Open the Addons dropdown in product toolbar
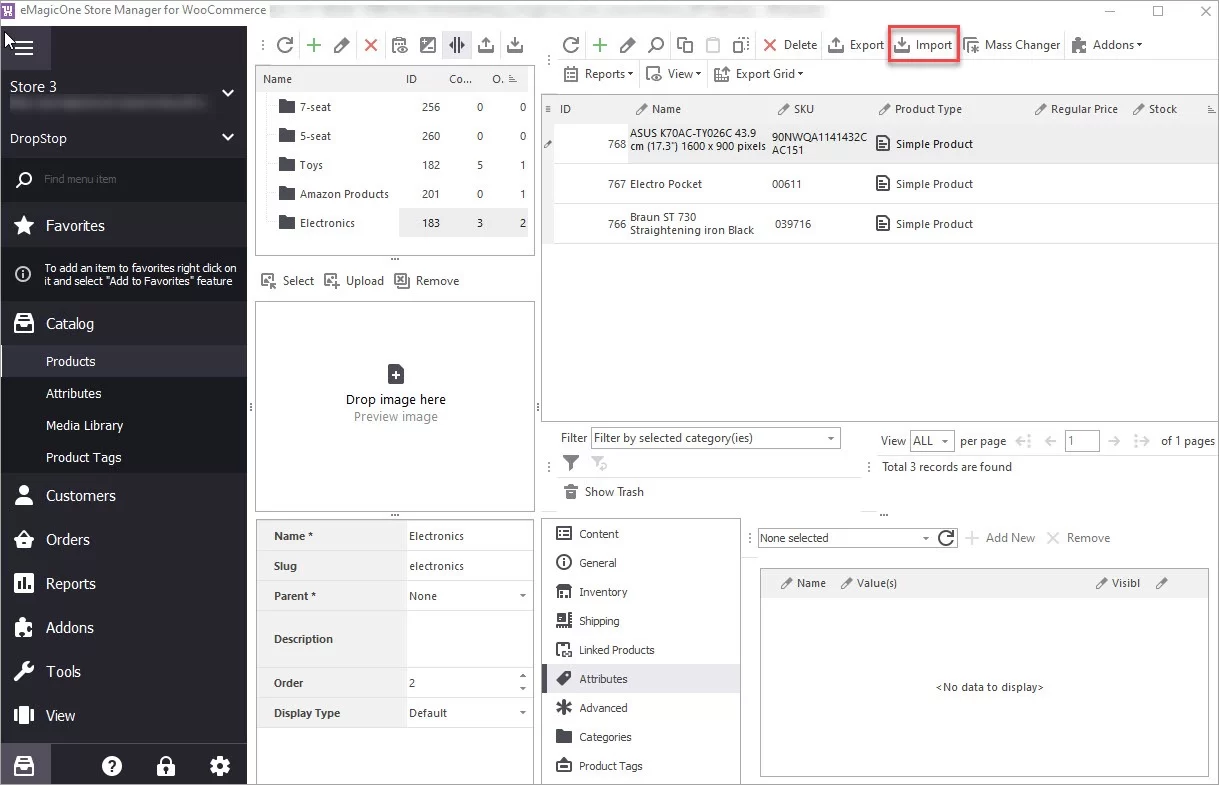 [1106, 45]
